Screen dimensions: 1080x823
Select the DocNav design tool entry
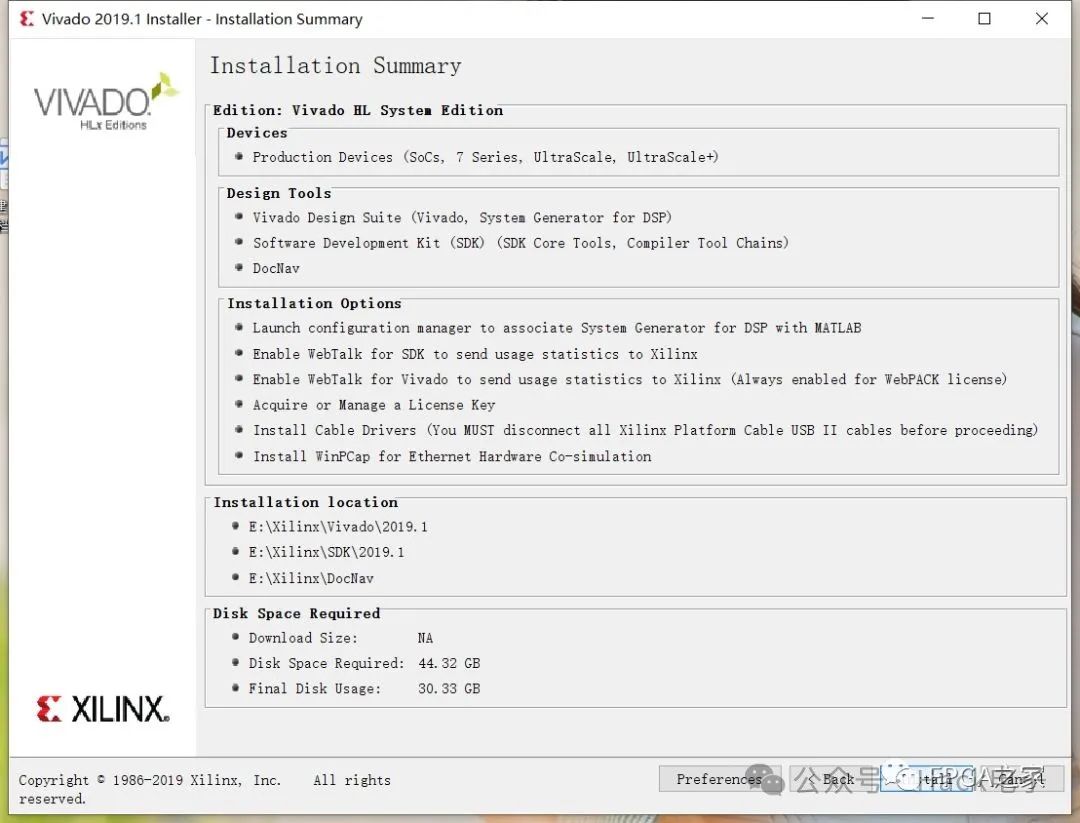[276, 269]
